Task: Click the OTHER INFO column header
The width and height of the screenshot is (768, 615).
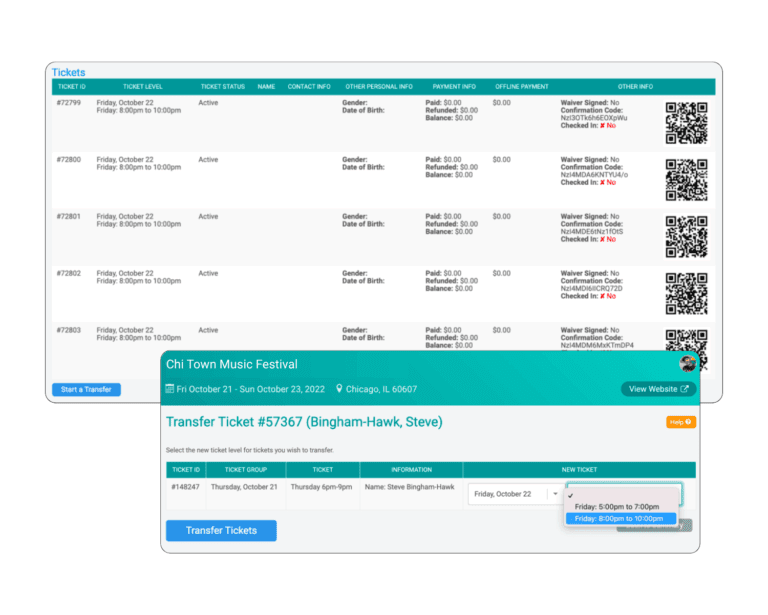Action: 635,87
